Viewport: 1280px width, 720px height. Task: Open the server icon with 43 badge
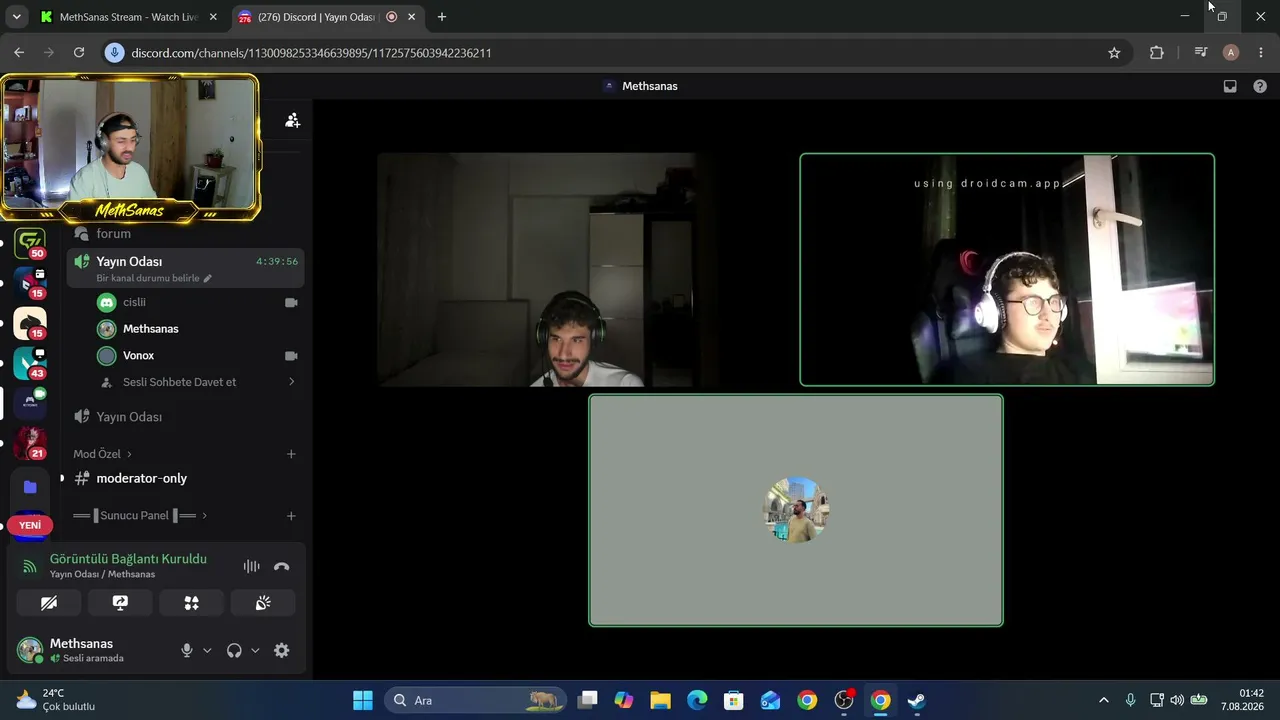pos(30,363)
